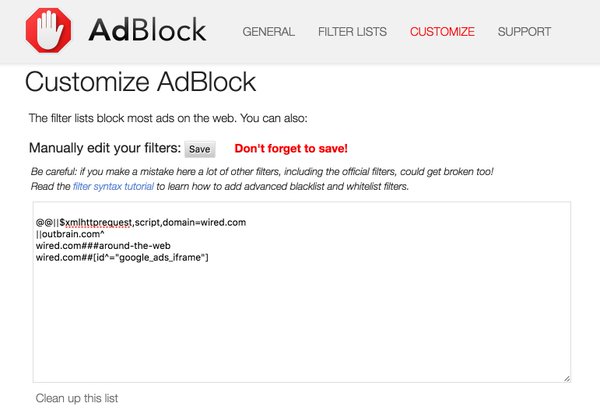Click the Customize AdBlock page heading
Image resolution: width=600 pixels, height=410 pixels.
(x=140, y=82)
